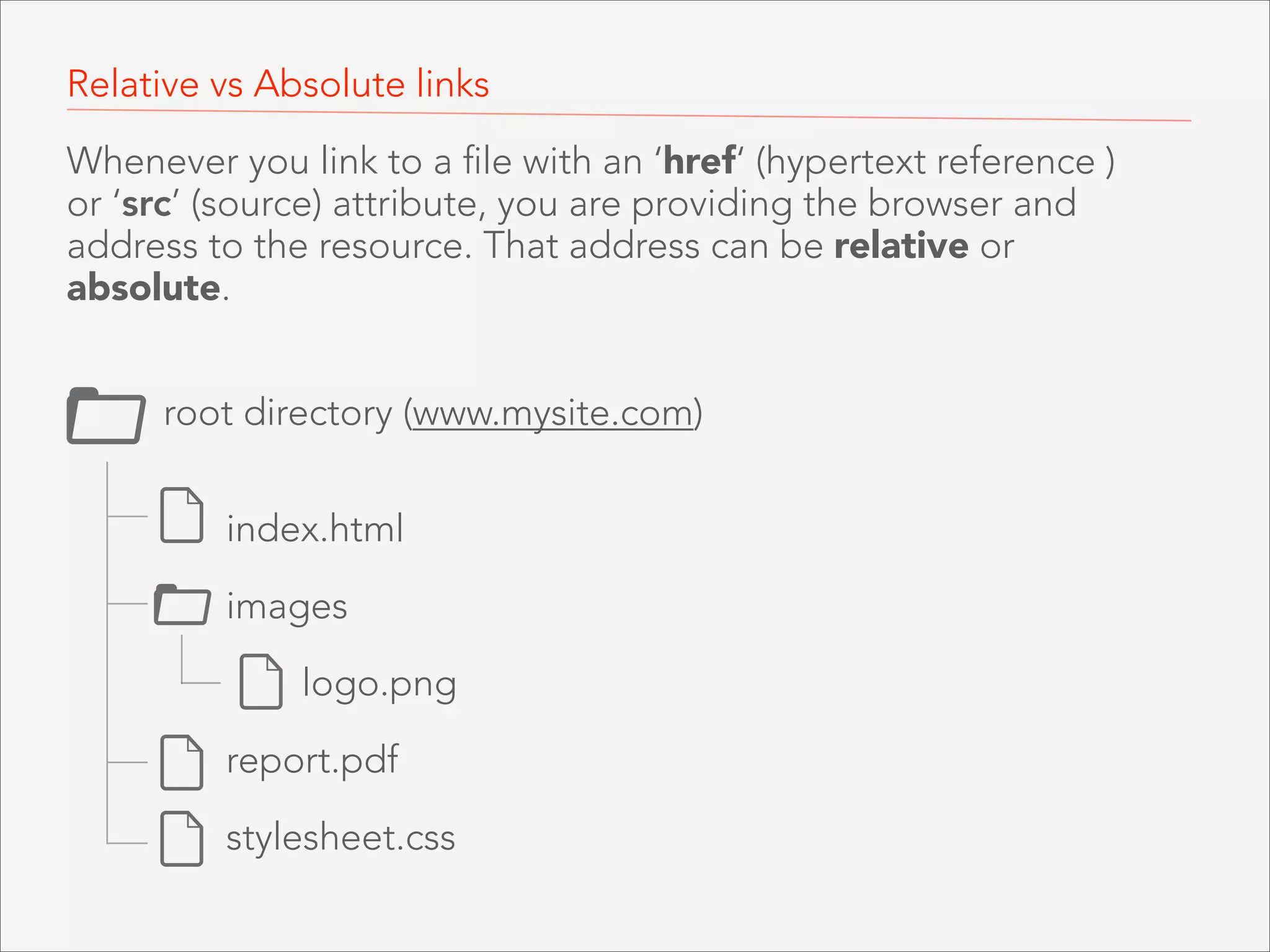Open the www.mysite.com link

[553, 413]
